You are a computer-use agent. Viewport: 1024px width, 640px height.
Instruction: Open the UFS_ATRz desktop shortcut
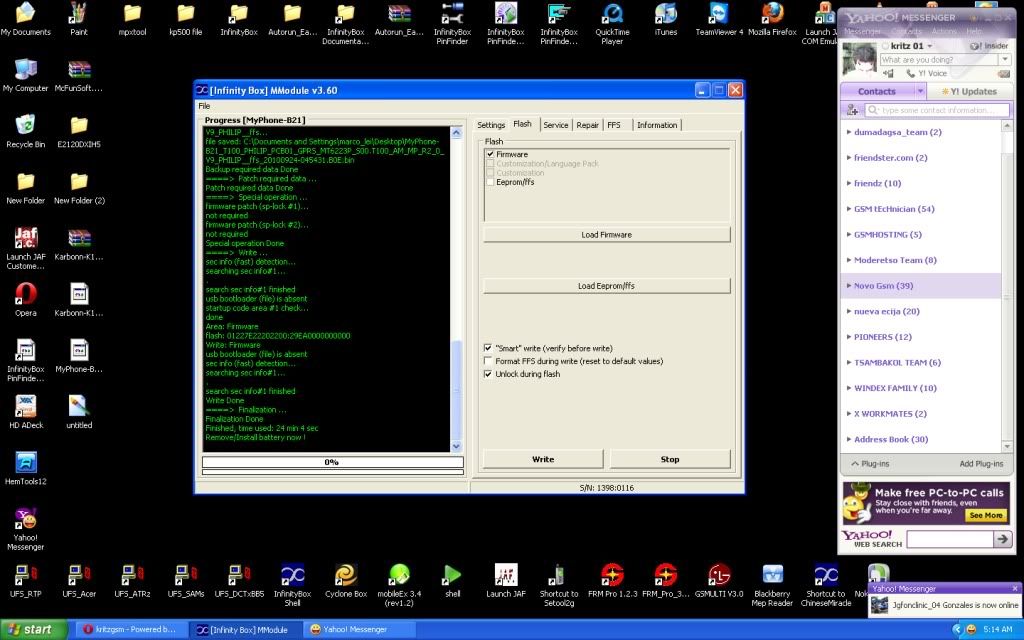(x=132, y=580)
